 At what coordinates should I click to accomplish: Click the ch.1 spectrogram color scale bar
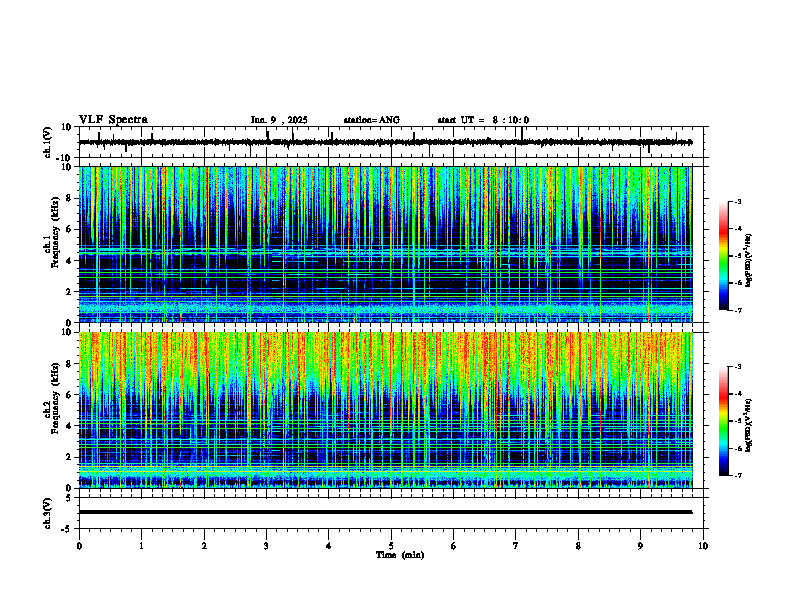pyautogui.click(x=724, y=256)
